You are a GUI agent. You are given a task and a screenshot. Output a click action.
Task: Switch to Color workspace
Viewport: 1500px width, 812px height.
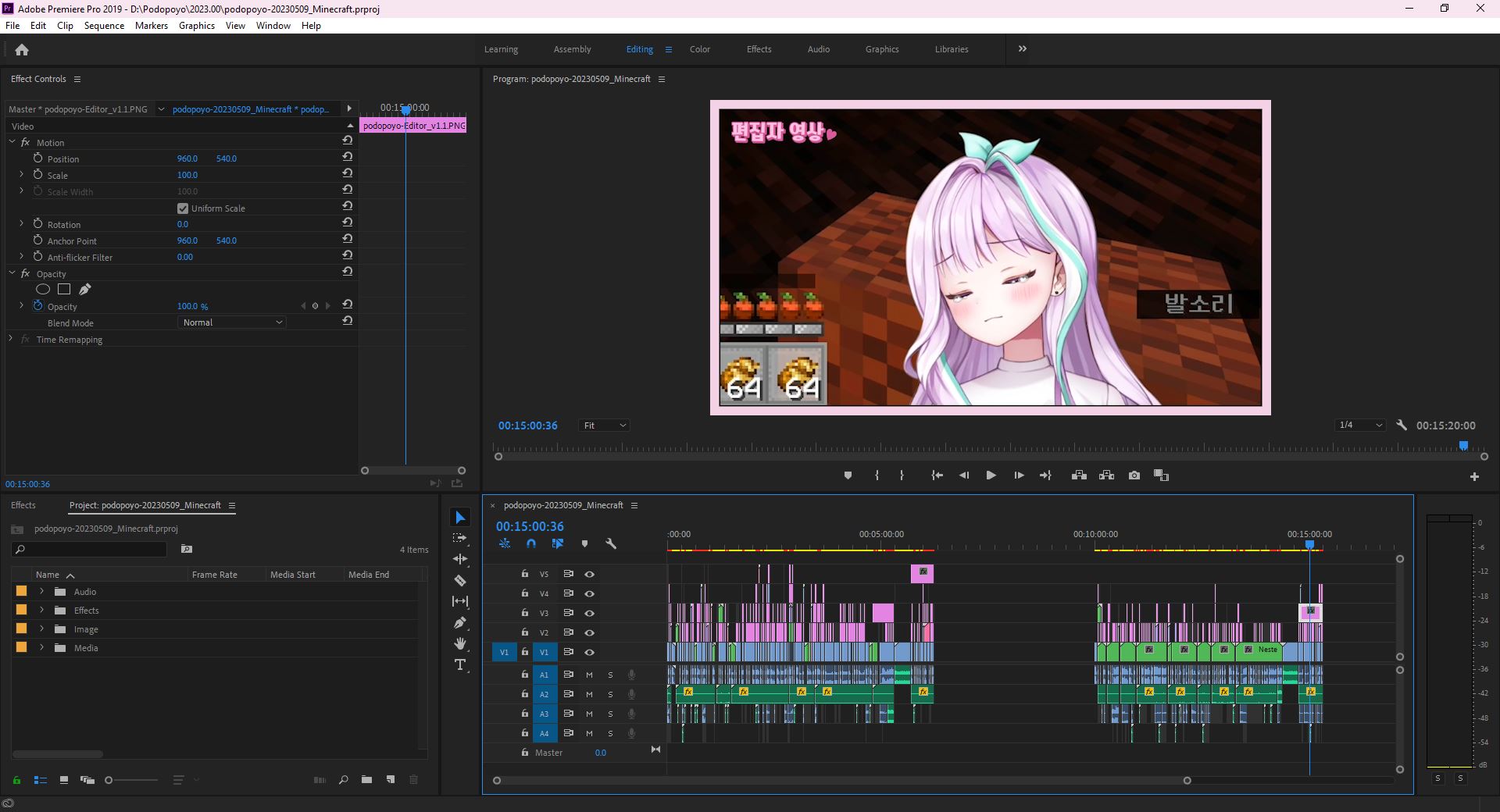[699, 49]
